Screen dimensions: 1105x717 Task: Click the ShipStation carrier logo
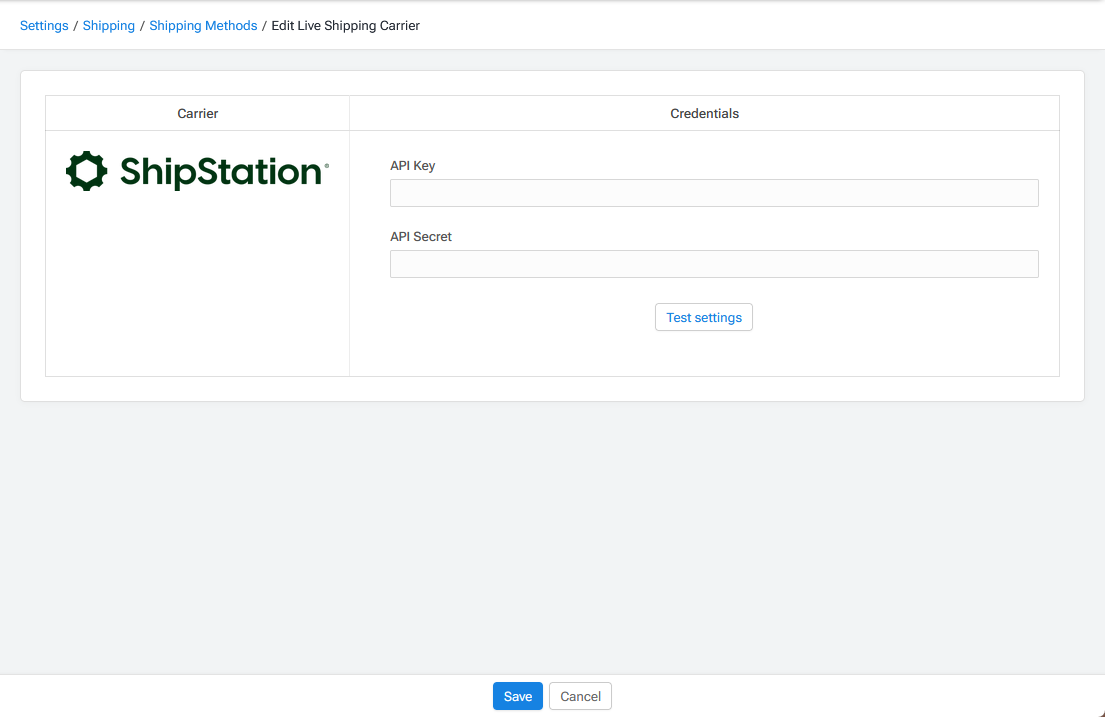click(x=197, y=171)
